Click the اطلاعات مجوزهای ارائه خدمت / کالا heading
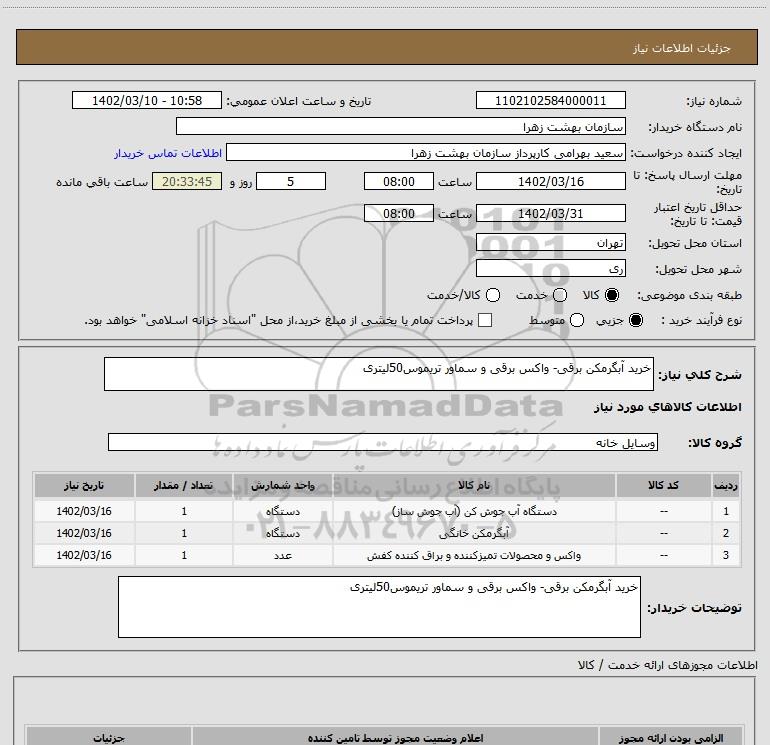The height and width of the screenshot is (745, 770). (668, 665)
